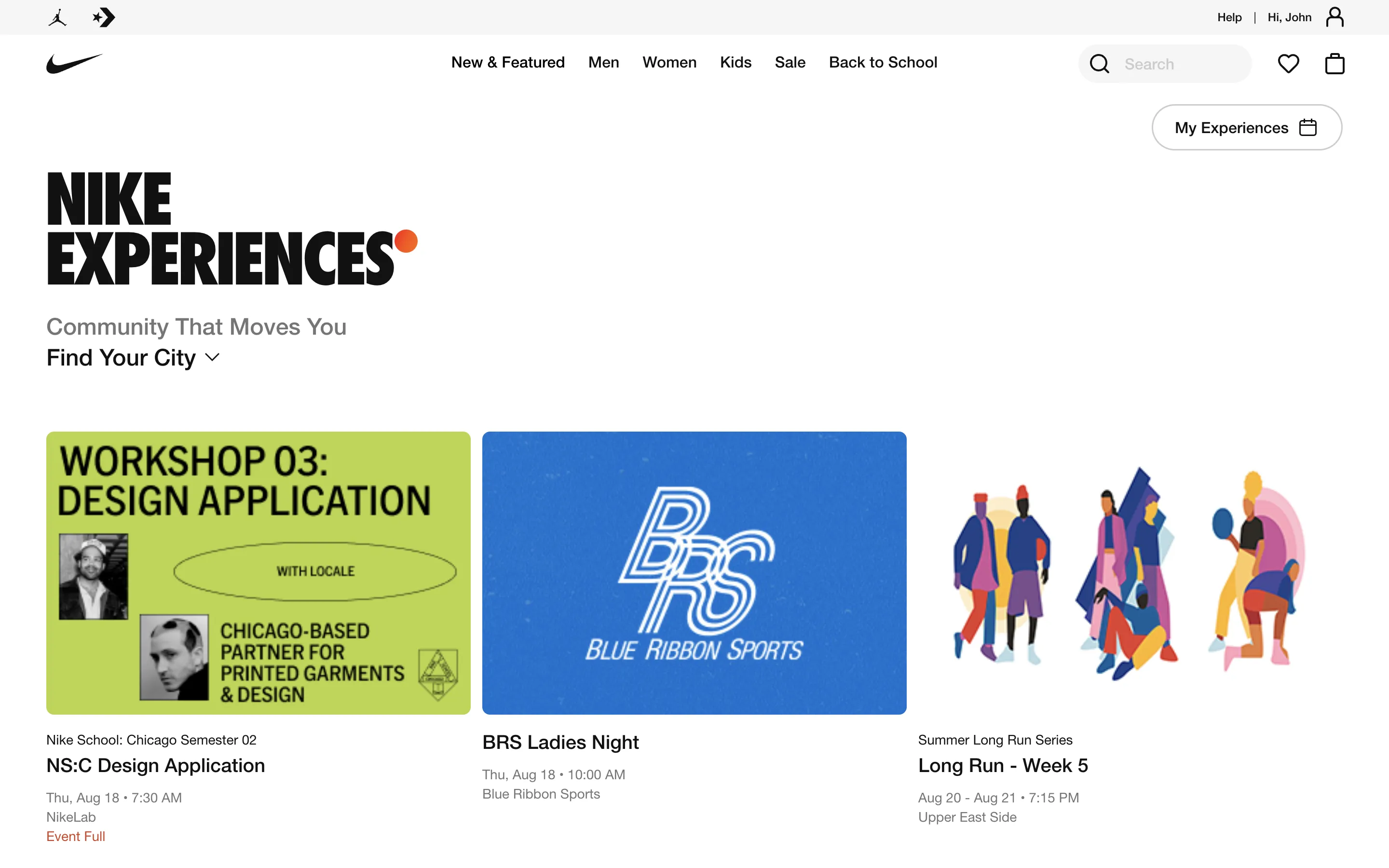
Task: Open the Hi, John account menu
Action: (x=1289, y=17)
